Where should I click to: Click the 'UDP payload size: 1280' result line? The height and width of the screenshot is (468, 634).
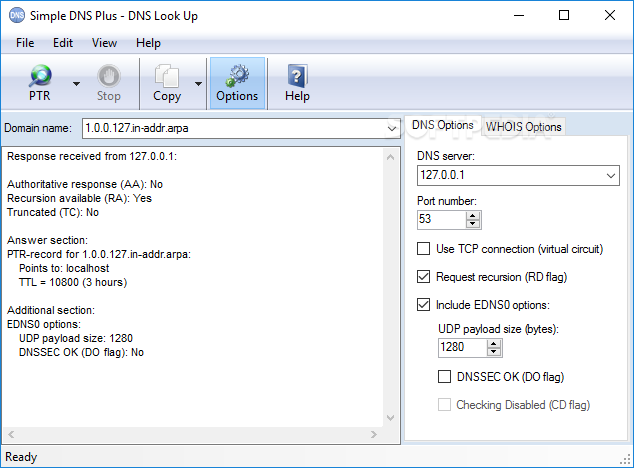tap(76, 338)
